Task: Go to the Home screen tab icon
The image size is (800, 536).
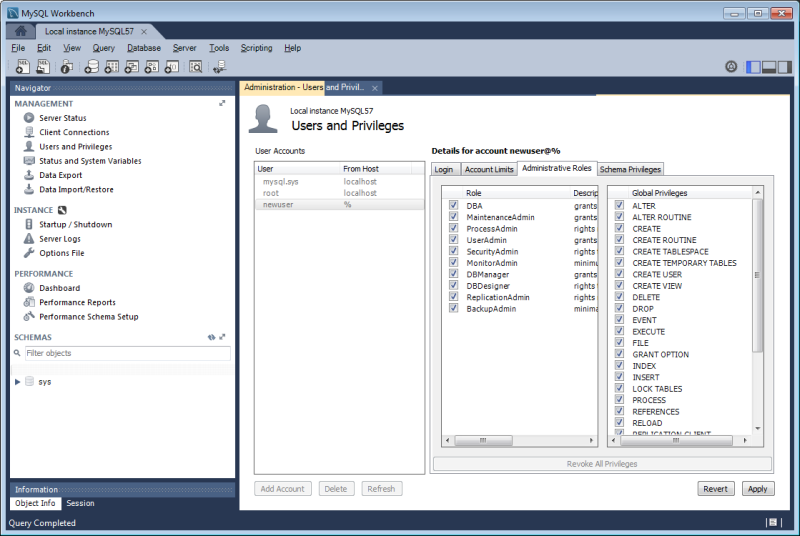Action: click(x=20, y=31)
